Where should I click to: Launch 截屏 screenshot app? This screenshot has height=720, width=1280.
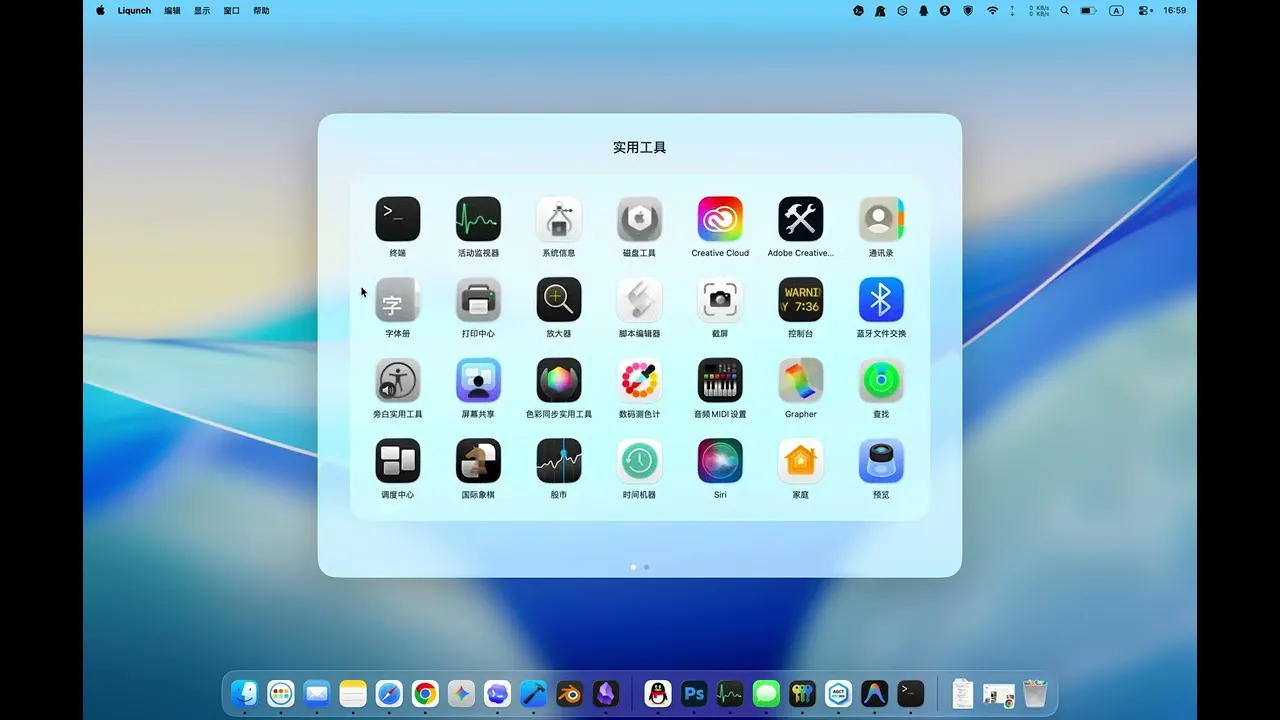tap(720, 300)
